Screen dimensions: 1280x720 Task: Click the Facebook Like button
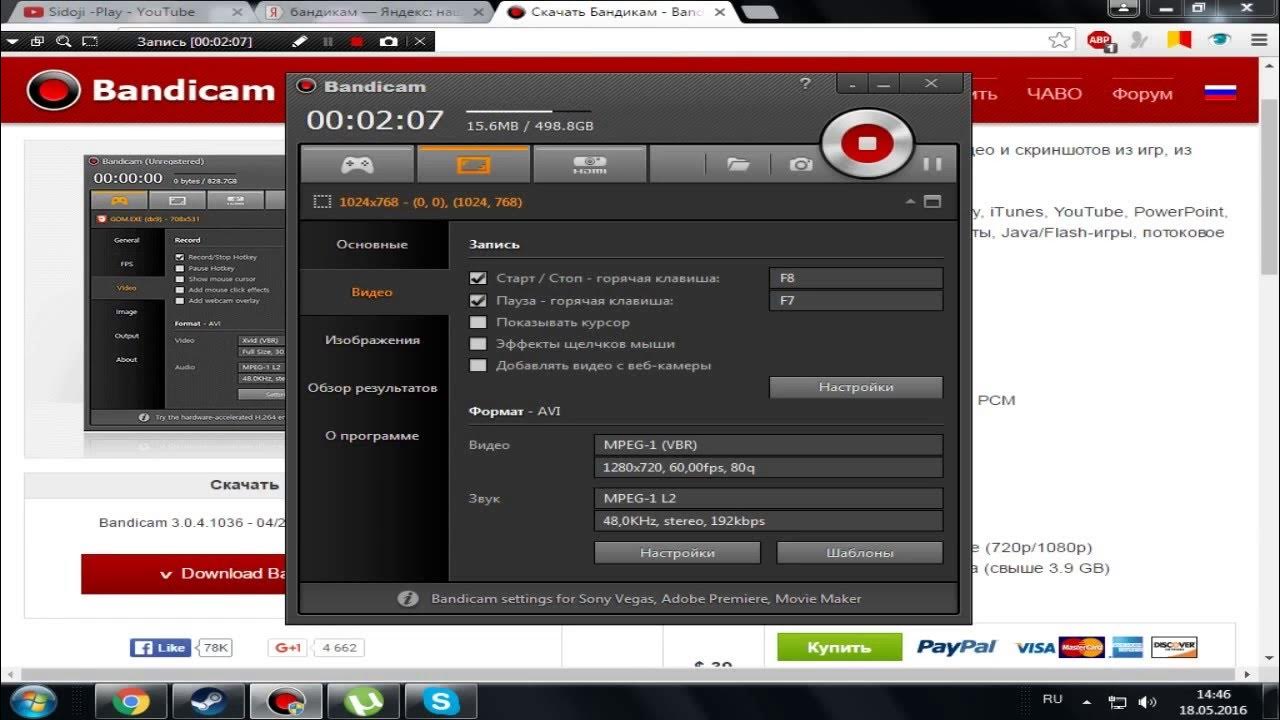pyautogui.click(x=161, y=648)
